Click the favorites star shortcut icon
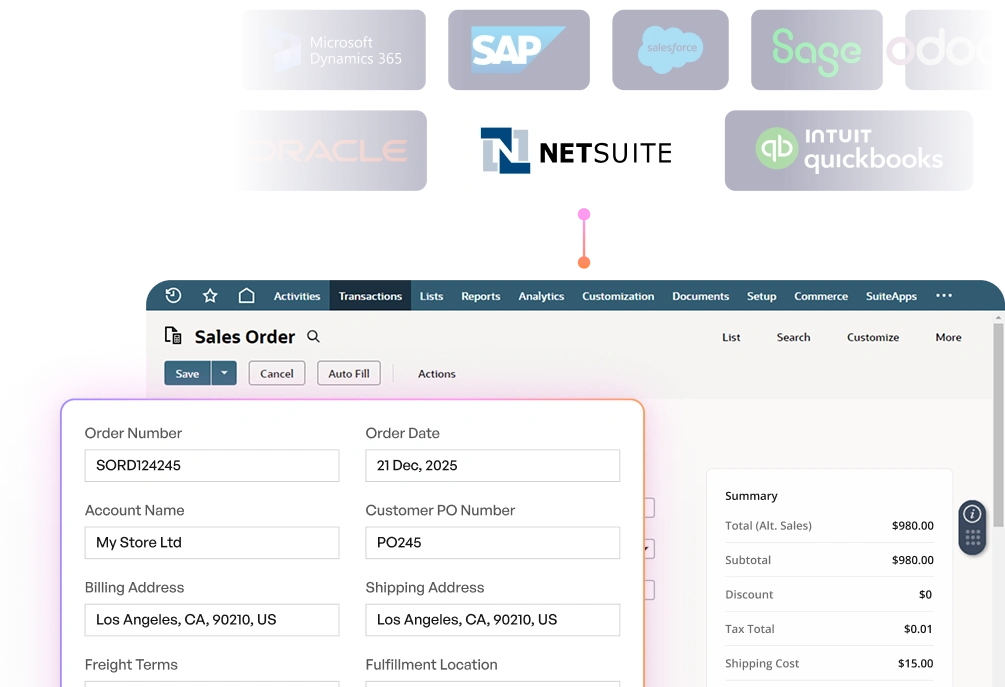The image size is (1005, 687). (210, 296)
